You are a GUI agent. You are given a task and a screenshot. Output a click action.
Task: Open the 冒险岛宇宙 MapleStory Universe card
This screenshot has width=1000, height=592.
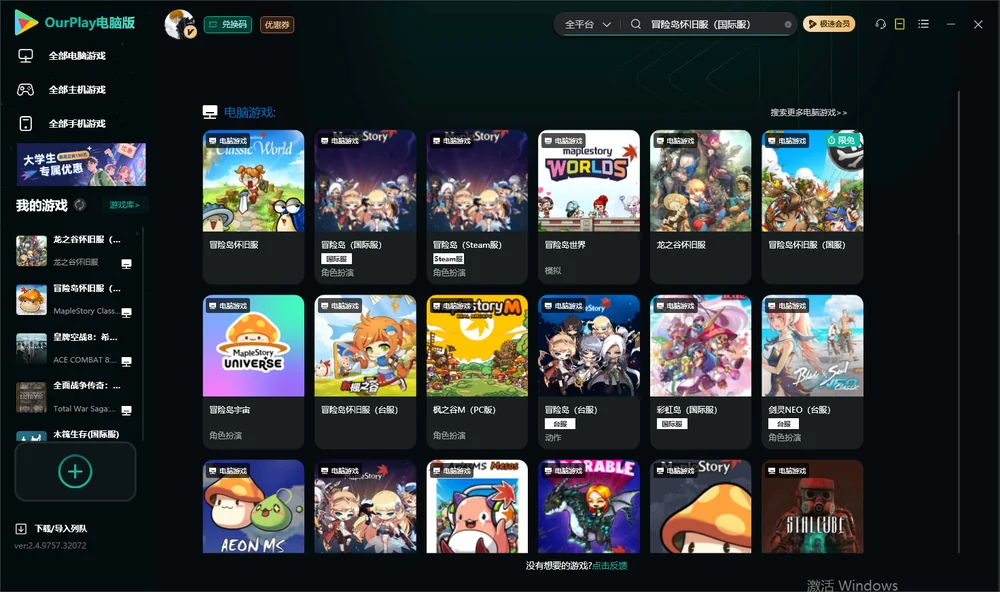pyautogui.click(x=253, y=372)
